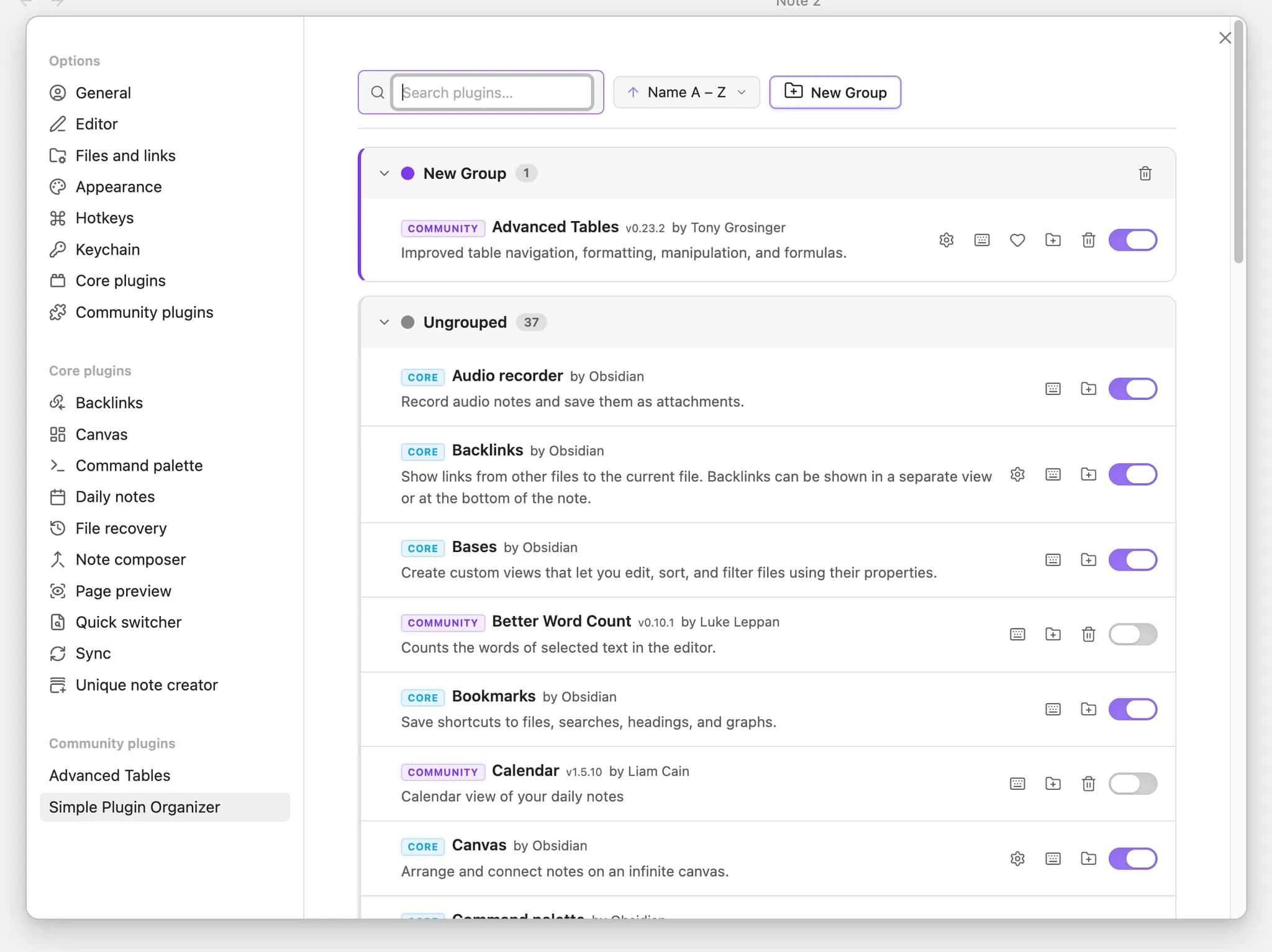Screen dimensions: 1272x952
Task: Collapse the Ungrouped section chevron
Action: tap(384, 322)
